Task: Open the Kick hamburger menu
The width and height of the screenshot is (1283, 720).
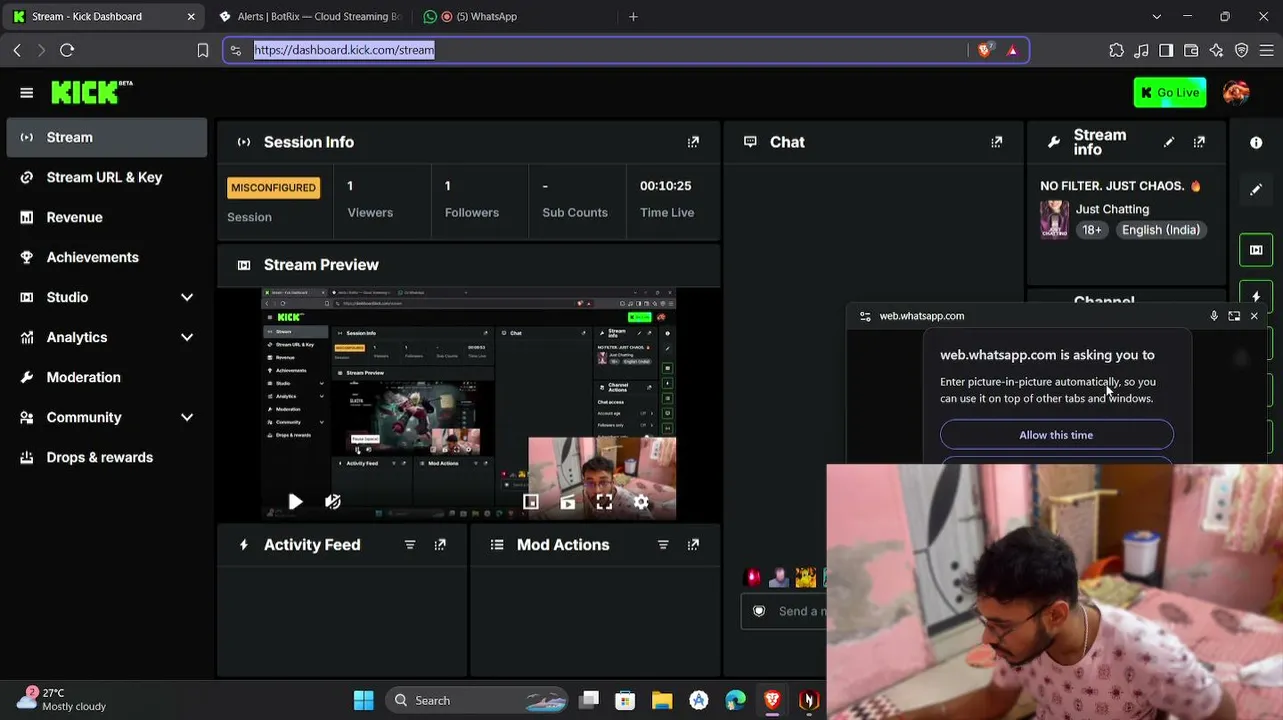Action: coord(27,93)
